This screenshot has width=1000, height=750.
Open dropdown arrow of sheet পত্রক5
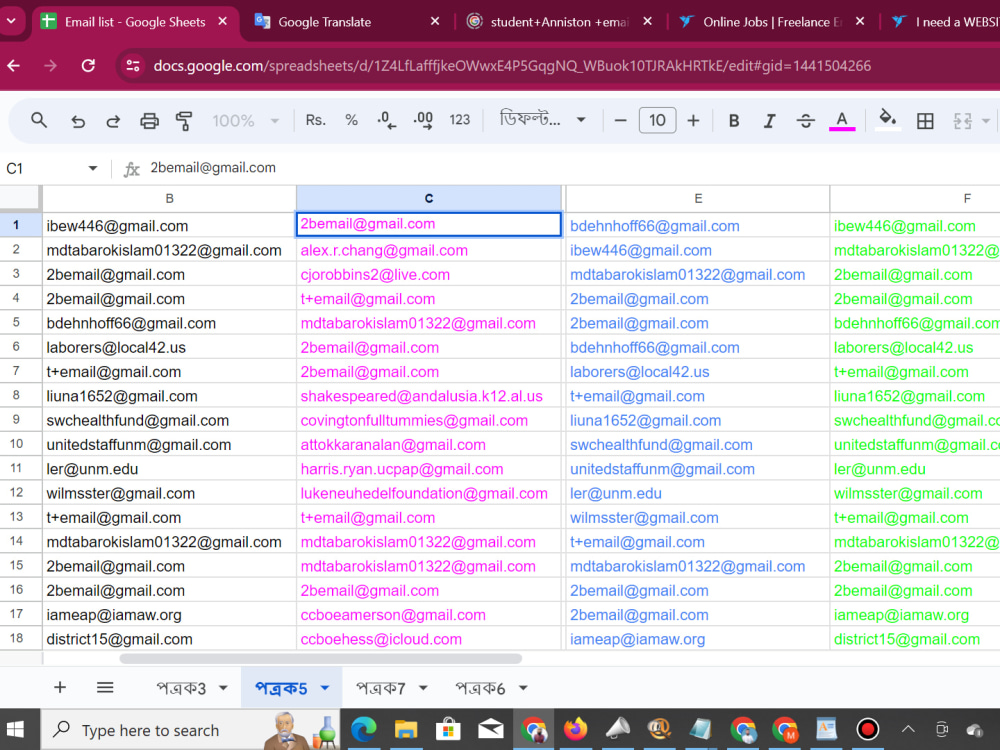tap(325, 688)
